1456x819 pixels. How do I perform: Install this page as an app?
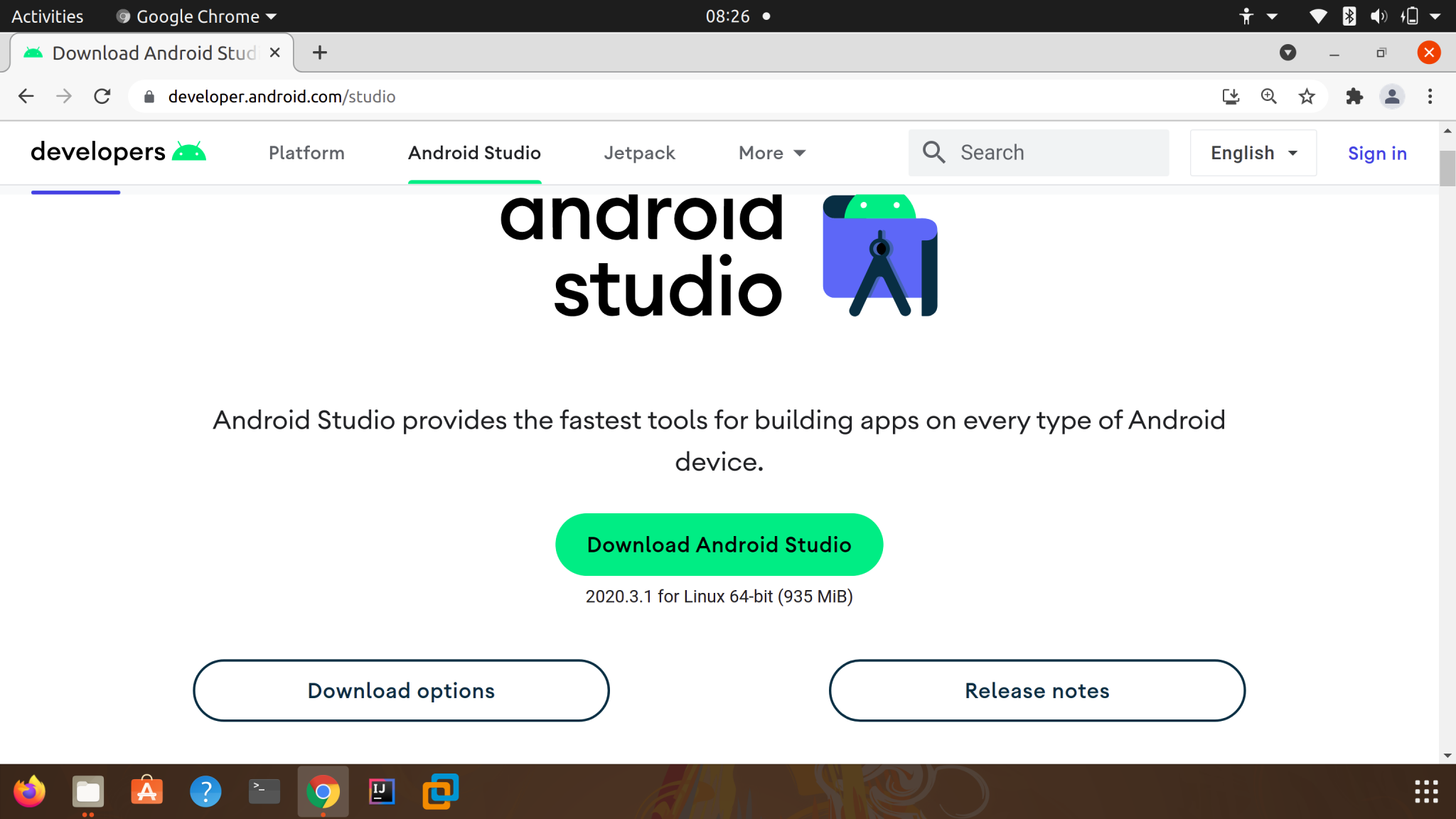[1231, 96]
